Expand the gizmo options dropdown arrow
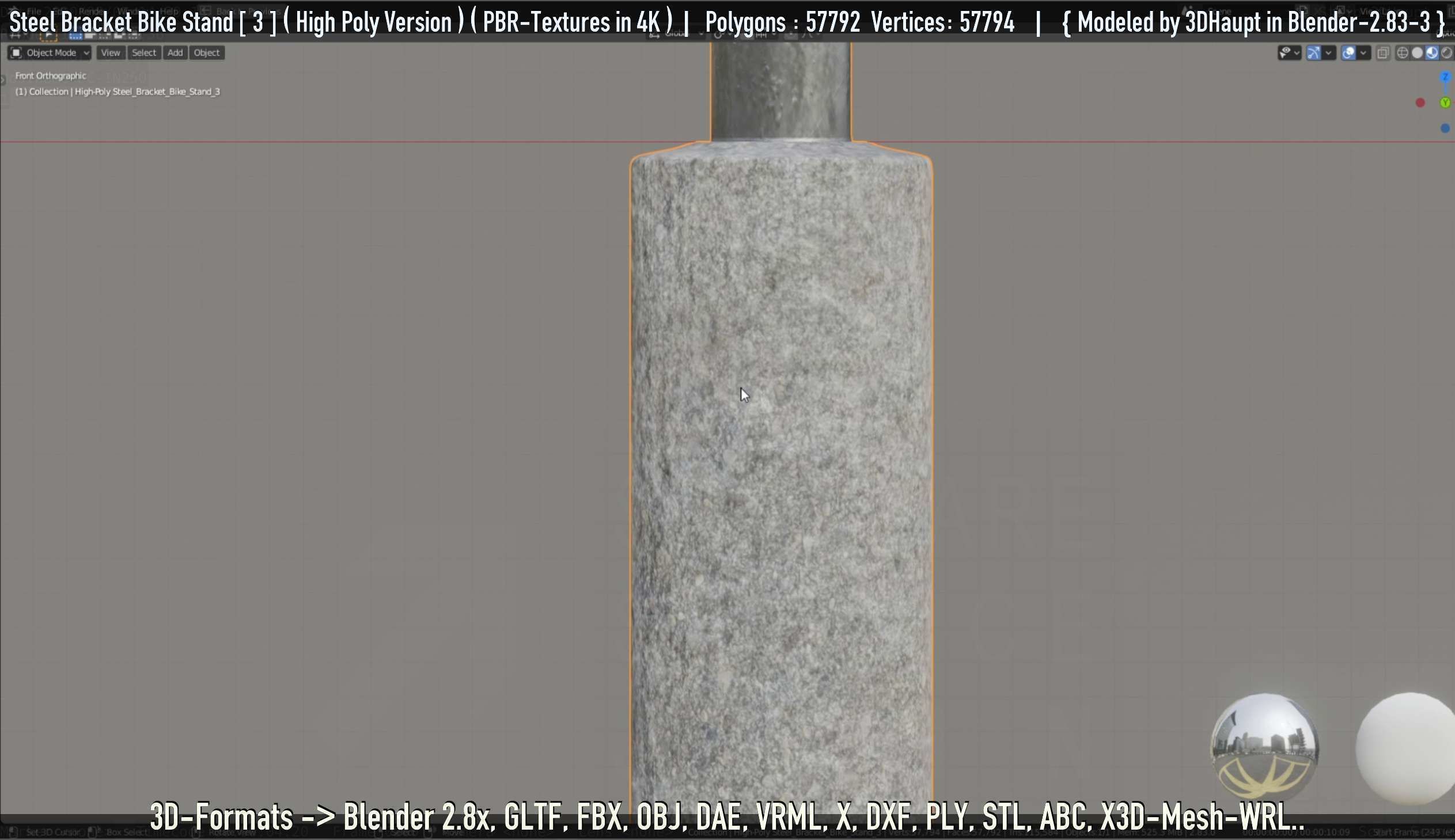 1329,53
